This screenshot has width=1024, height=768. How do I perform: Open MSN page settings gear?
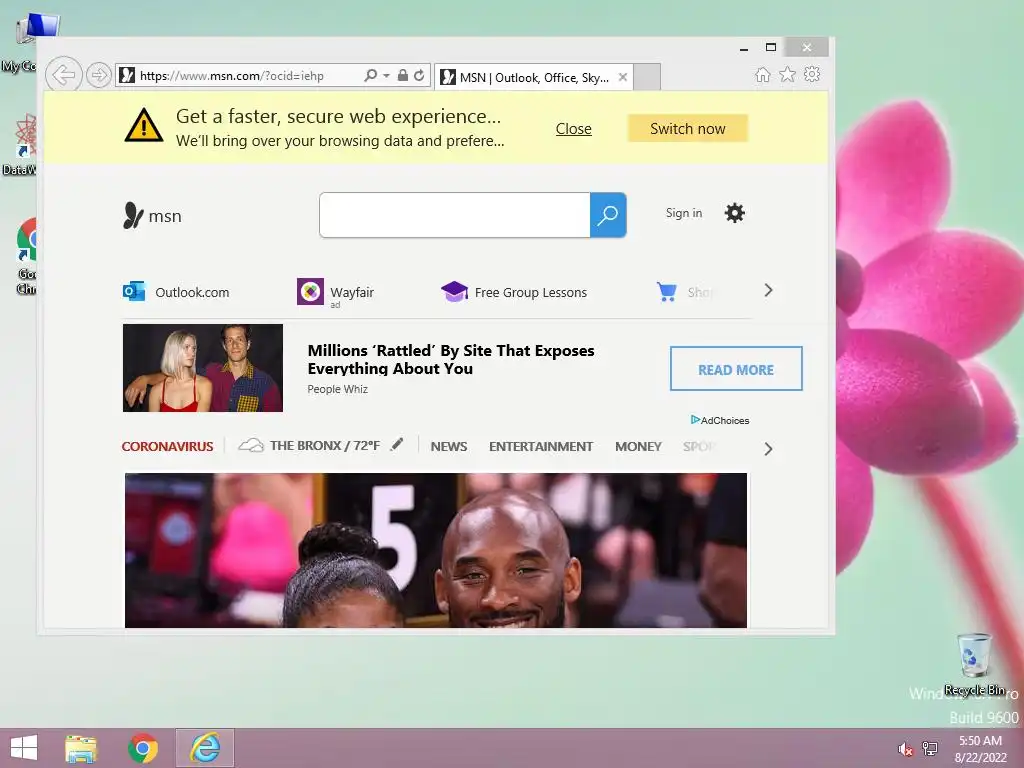pyautogui.click(x=735, y=213)
